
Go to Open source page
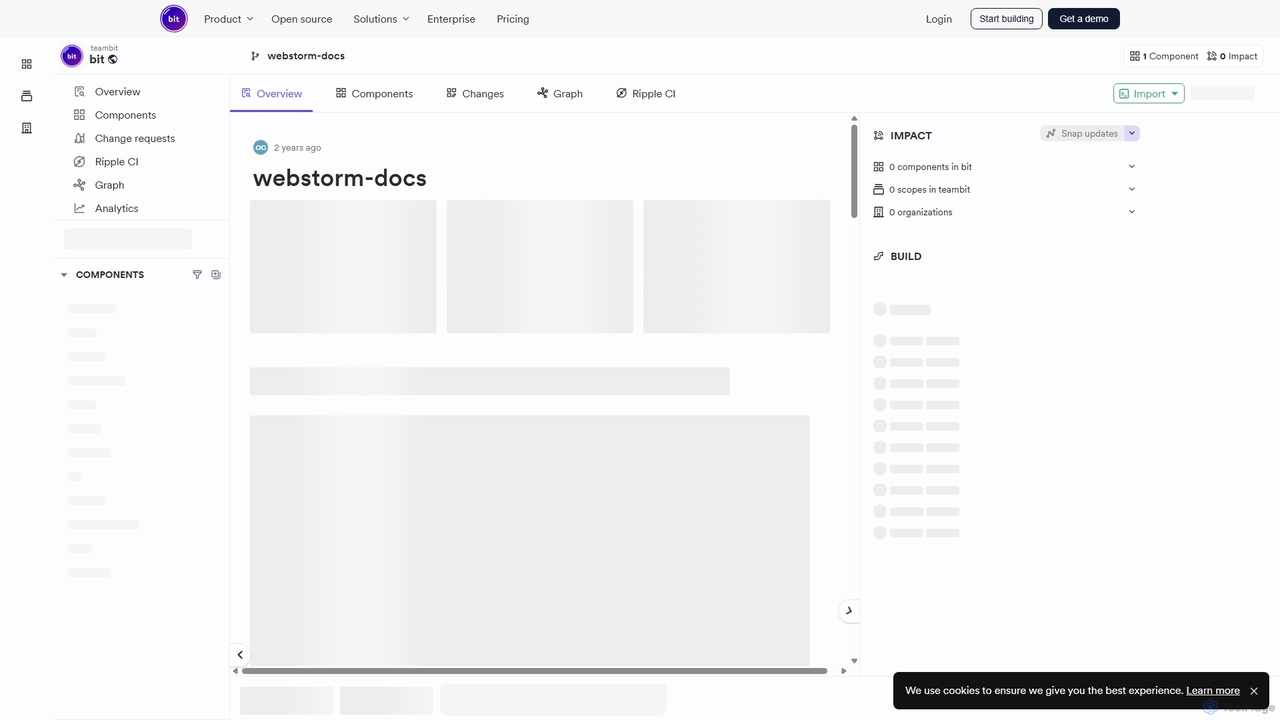click(302, 19)
